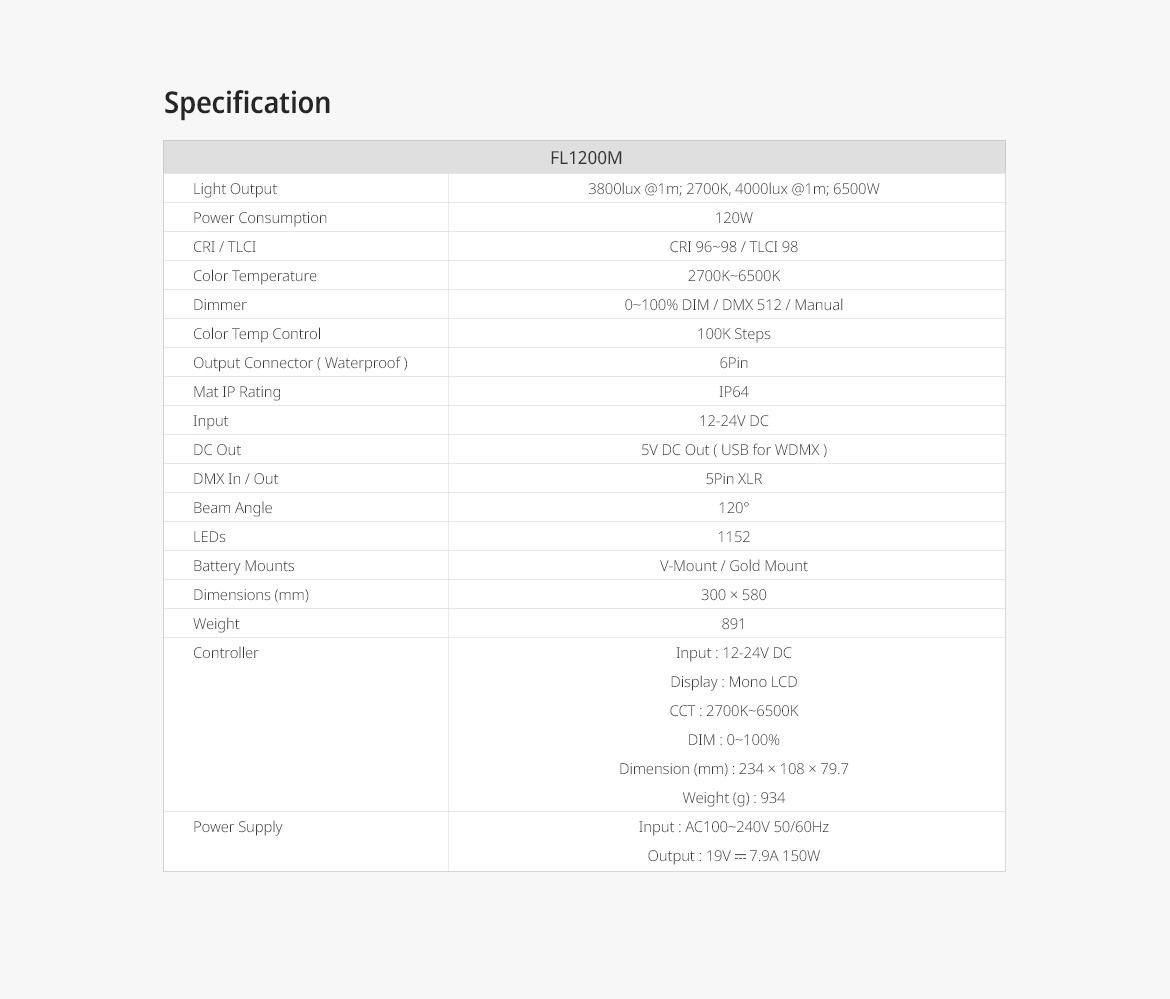Select the 100K Steps value
1170x999 pixels.
[x=733, y=334]
